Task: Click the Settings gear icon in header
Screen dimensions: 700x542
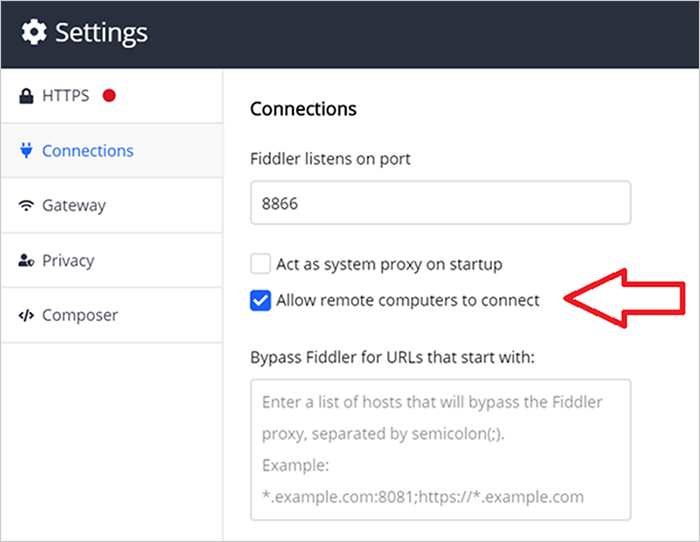Action: 34,32
